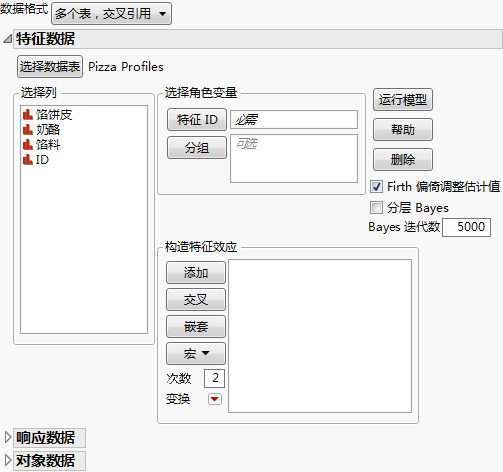The image size is (503, 472).
Task: Click the nominal icon beside ID
Action: [28, 160]
